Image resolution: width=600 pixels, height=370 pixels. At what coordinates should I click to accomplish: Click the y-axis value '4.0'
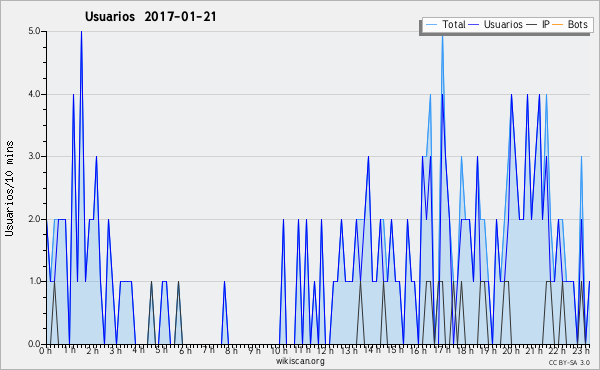pos(34,94)
